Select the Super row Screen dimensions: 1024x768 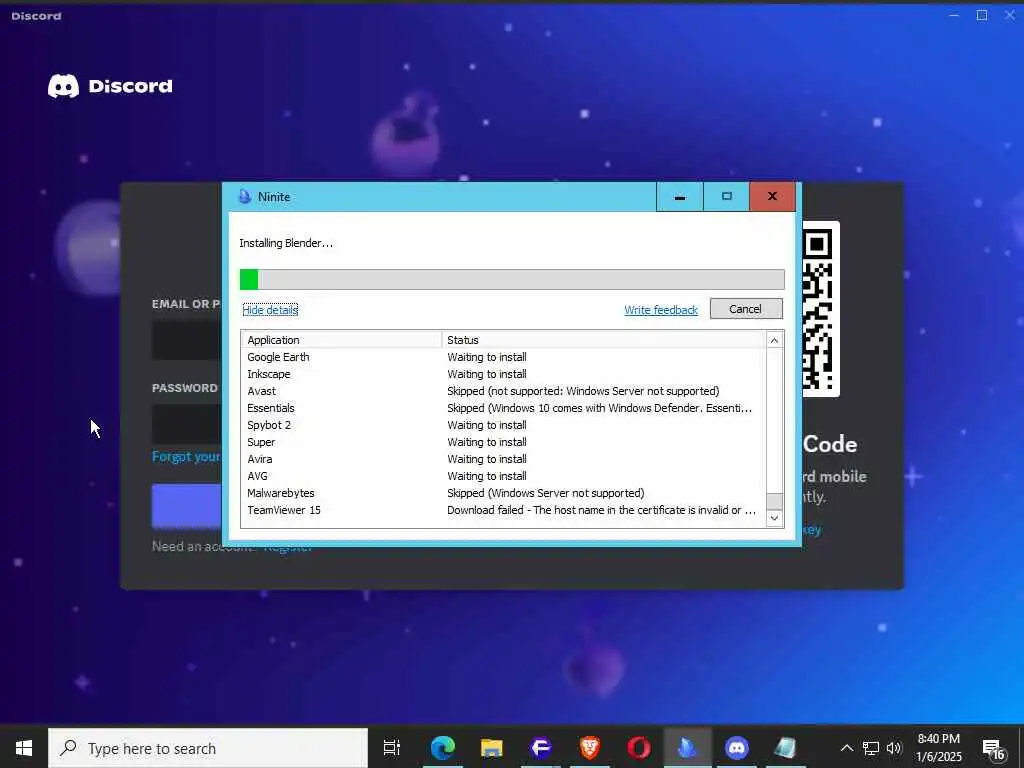coord(503,442)
